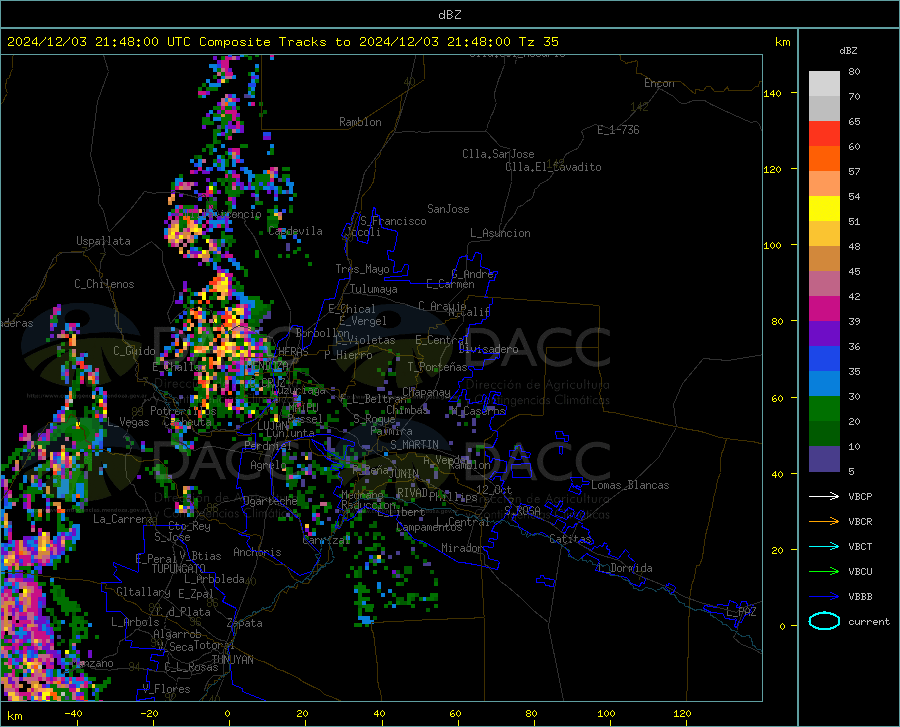The height and width of the screenshot is (727, 900).
Task: Click the 'Mirador' map label
Action: pos(462,548)
